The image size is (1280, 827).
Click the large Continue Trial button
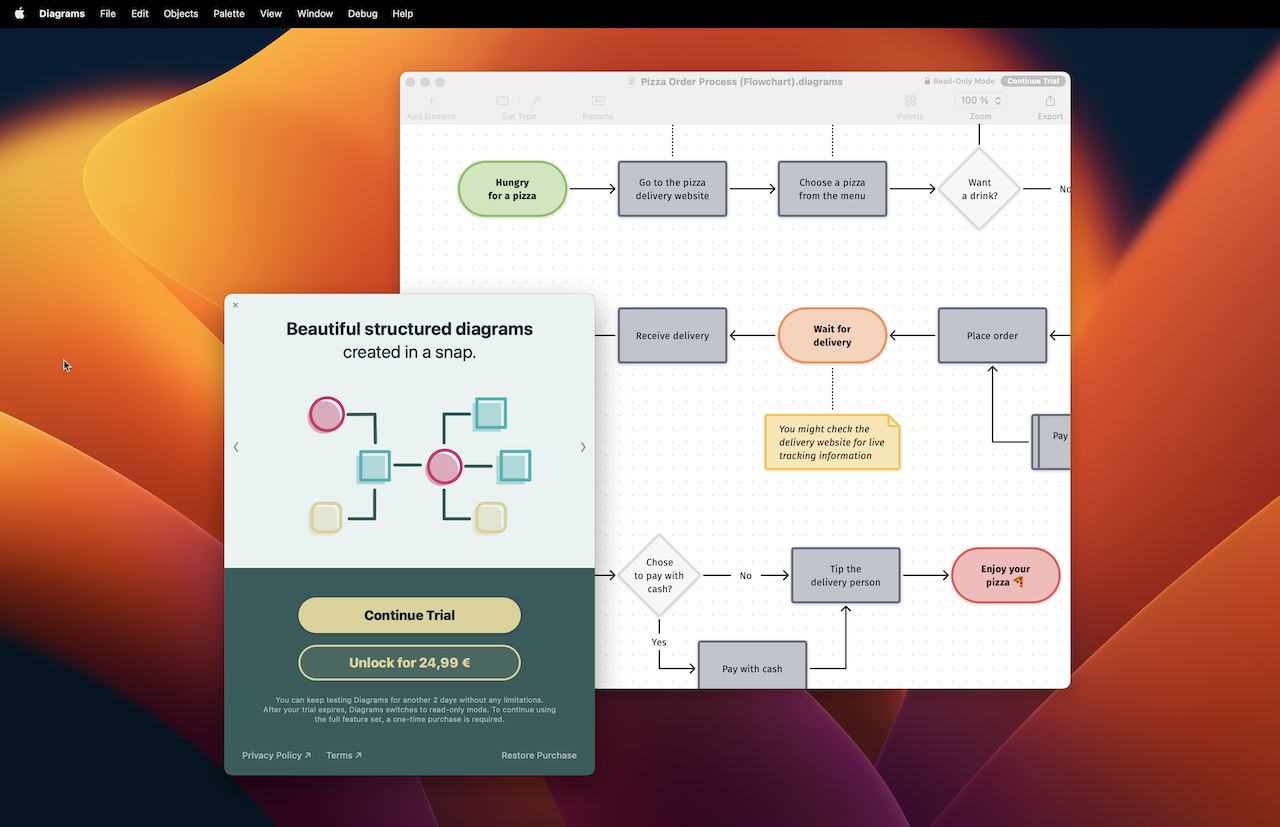[x=409, y=615]
